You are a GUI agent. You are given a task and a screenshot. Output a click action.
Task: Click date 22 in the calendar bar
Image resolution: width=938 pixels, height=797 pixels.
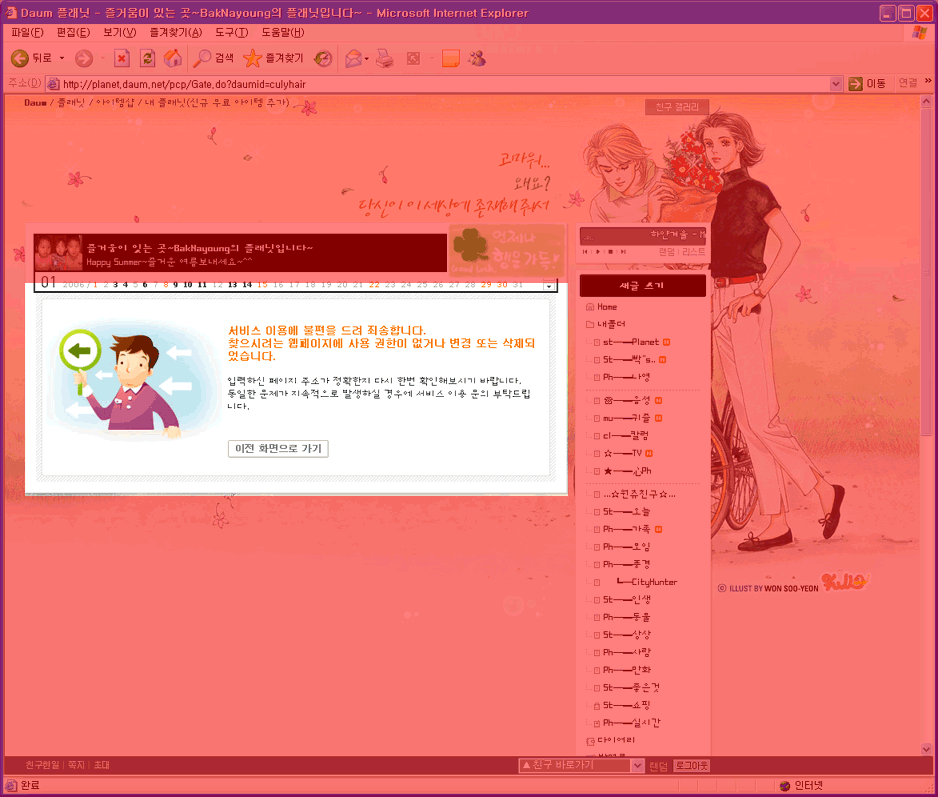click(374, 285)
